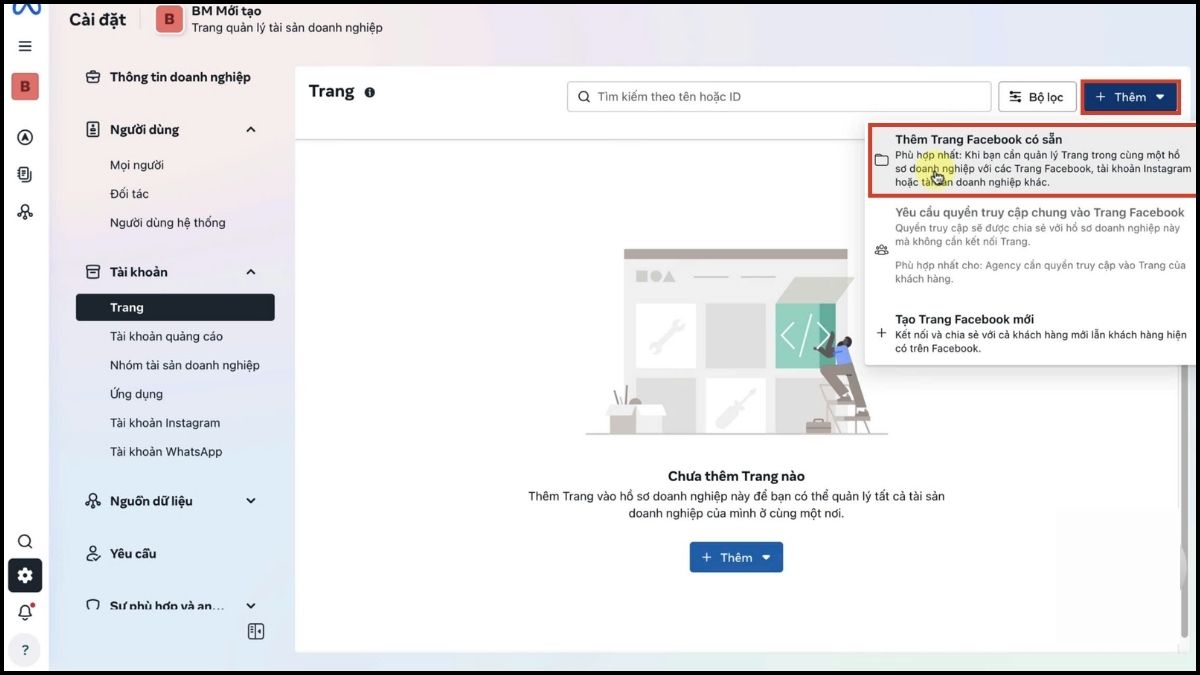Open Tài khoản quảng cáo
Screen dimensions: 1200x675
(166, 336)
